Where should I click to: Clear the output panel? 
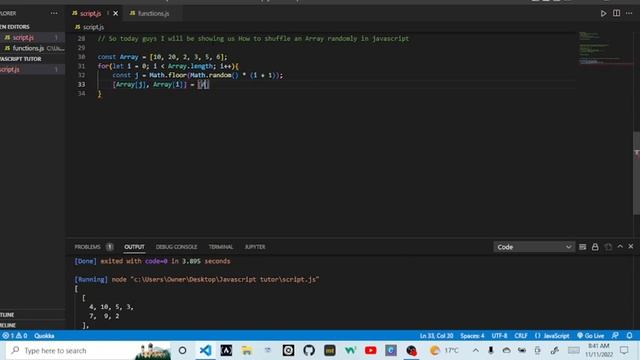582,247
